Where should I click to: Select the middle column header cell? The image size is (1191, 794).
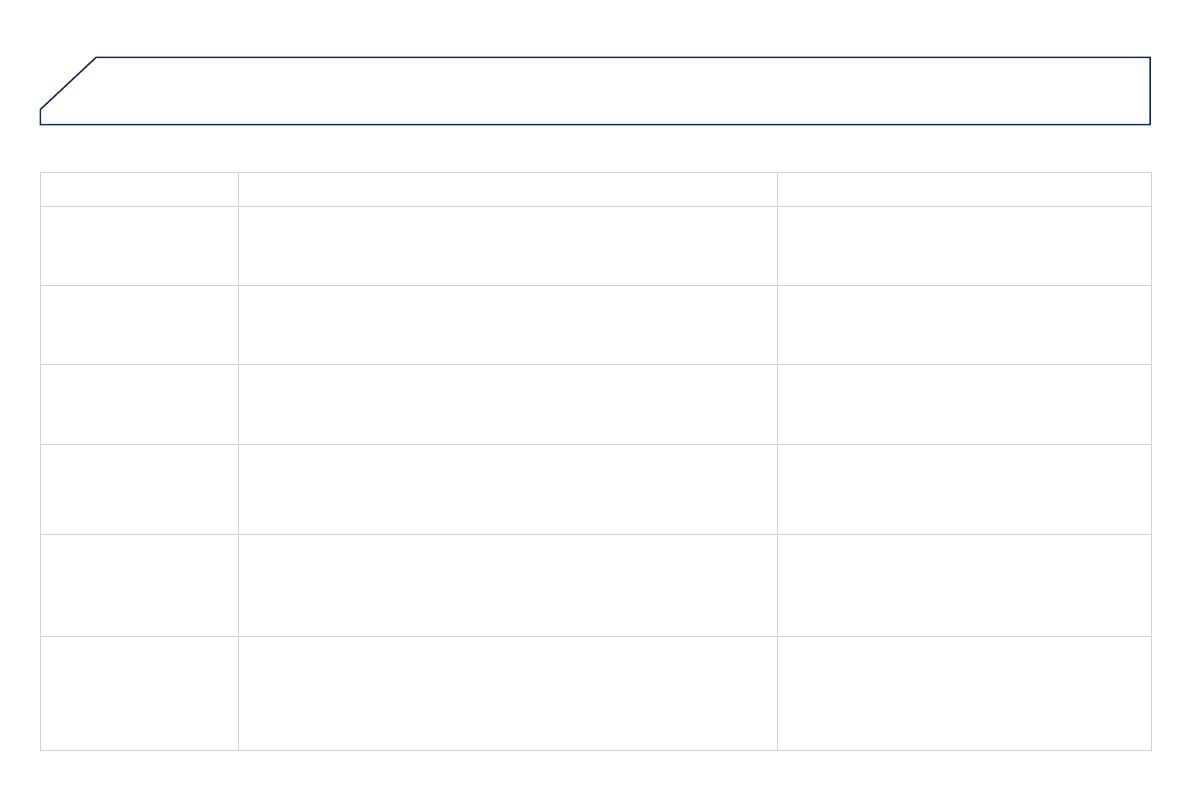(507, 189)
